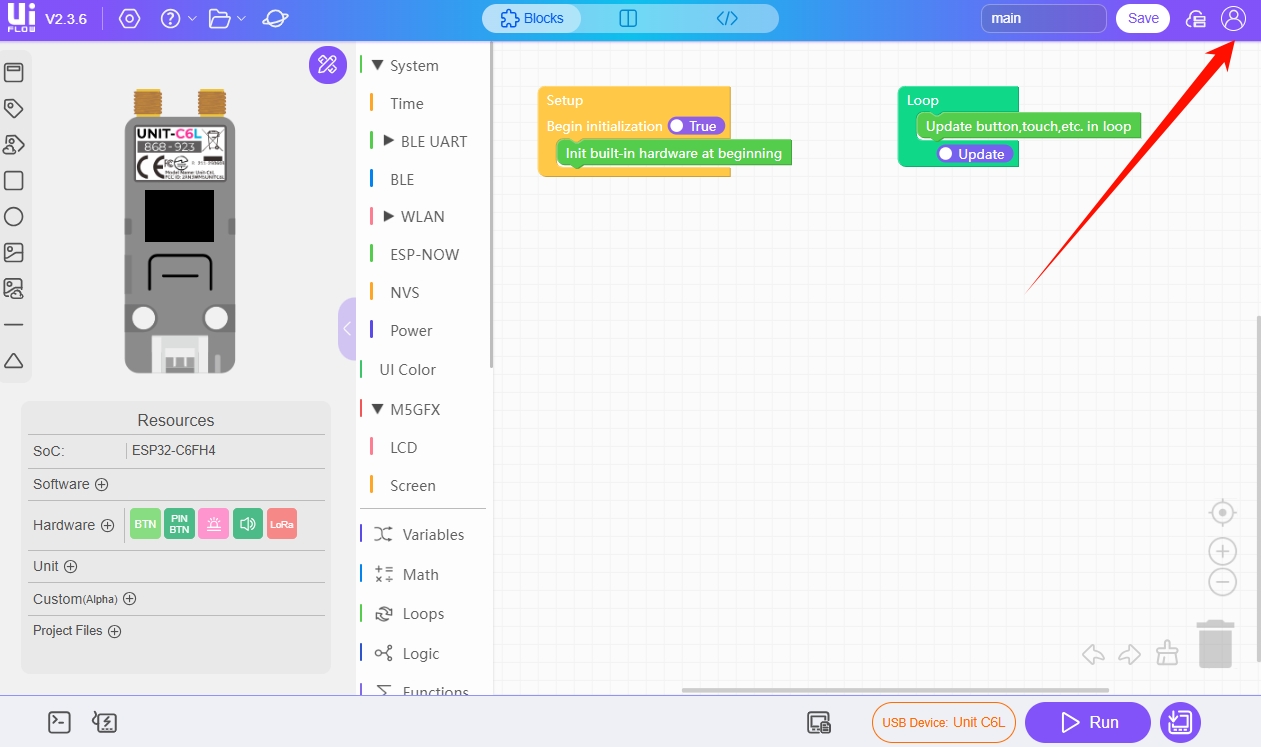Screen dimensions: 1261x747
Task: Toggle the True switch in Setup block
Action: [695, 126]
